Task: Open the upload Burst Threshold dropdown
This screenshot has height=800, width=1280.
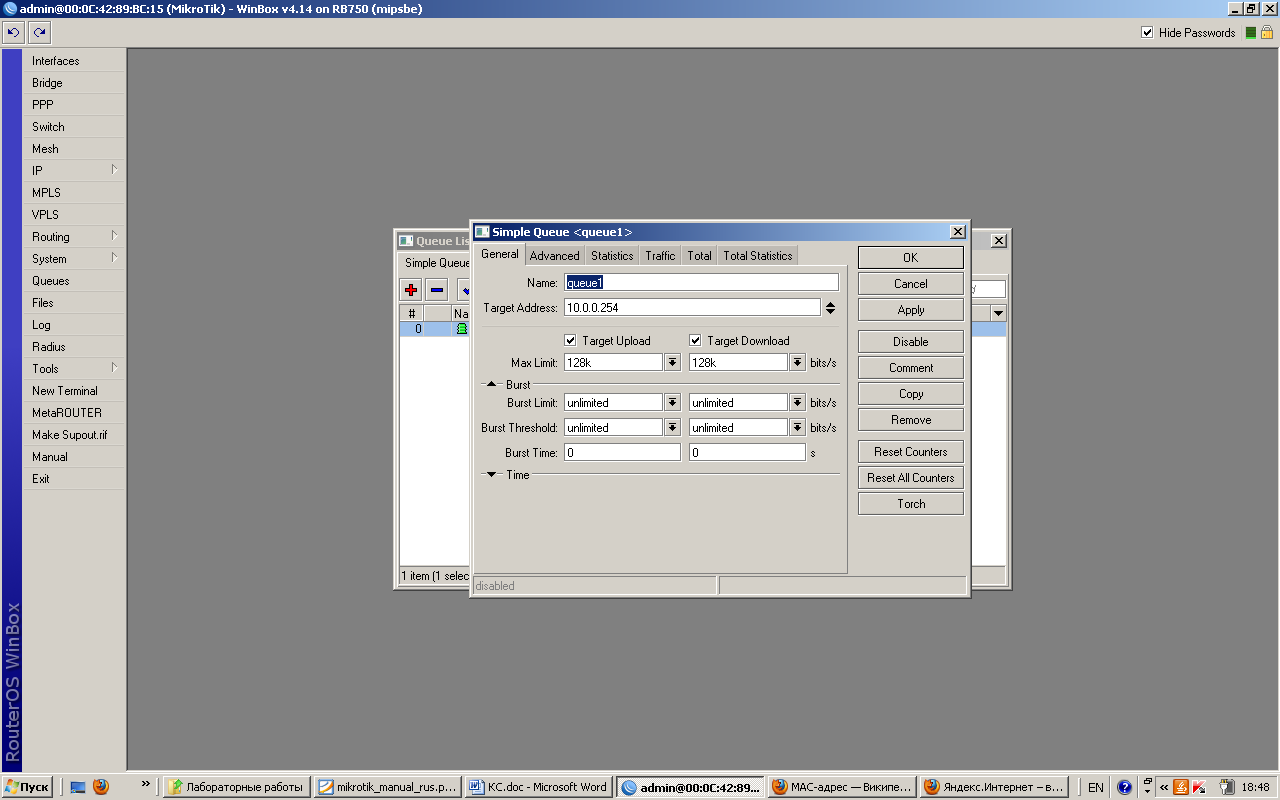Action: tap(673, 428)
